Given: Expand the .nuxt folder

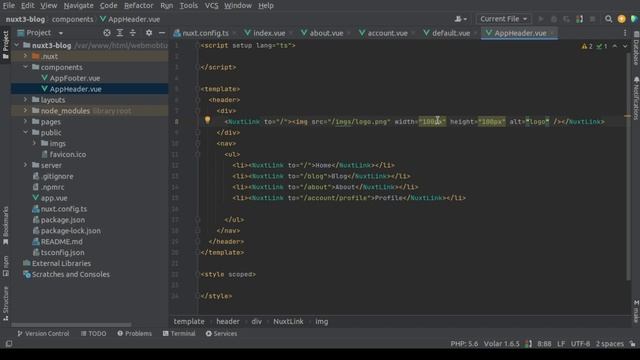Looking at the screenshot, I should 25,56.
